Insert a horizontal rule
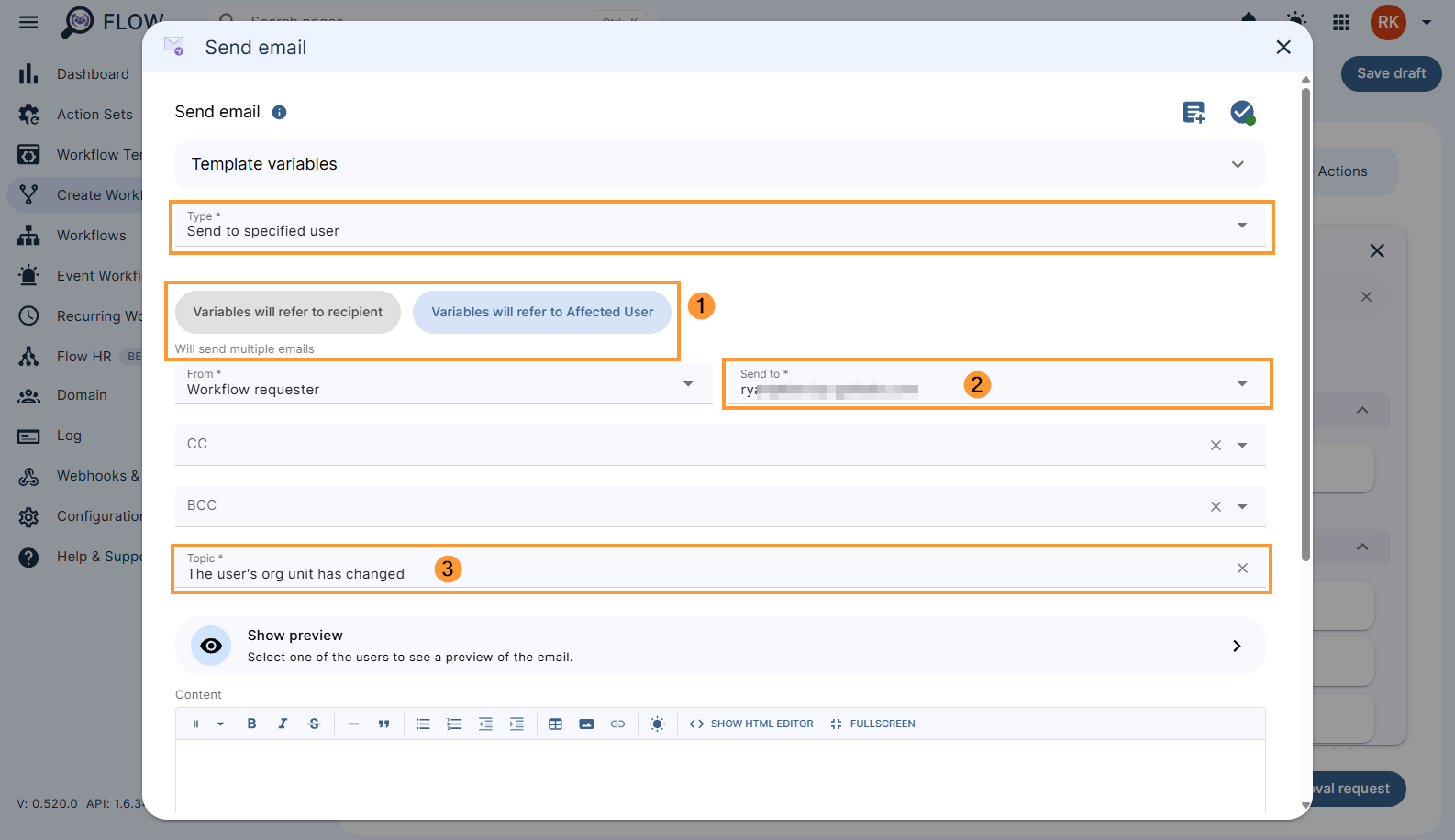The image size is (1455, 840). [353, 724]
